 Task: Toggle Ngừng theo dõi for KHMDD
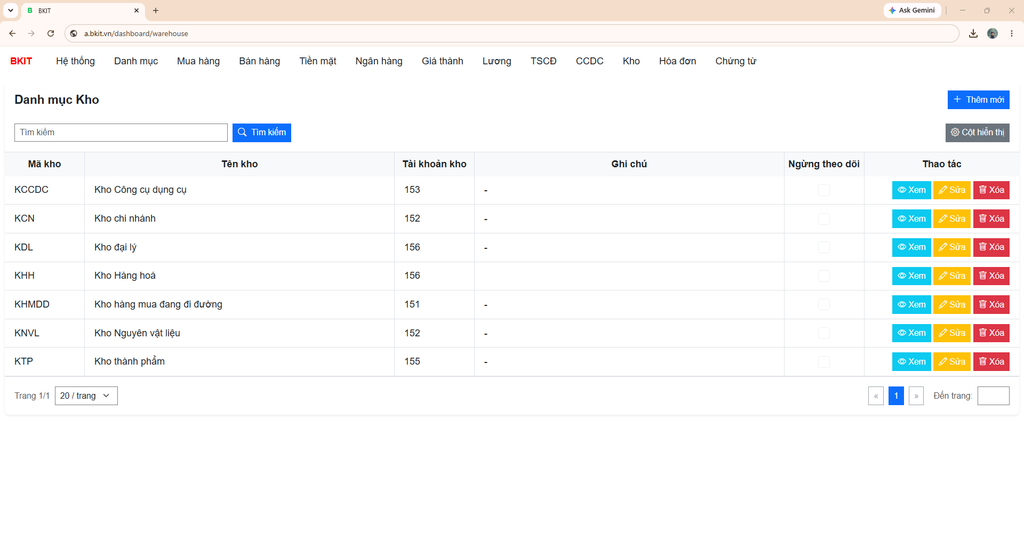(824, 304)
